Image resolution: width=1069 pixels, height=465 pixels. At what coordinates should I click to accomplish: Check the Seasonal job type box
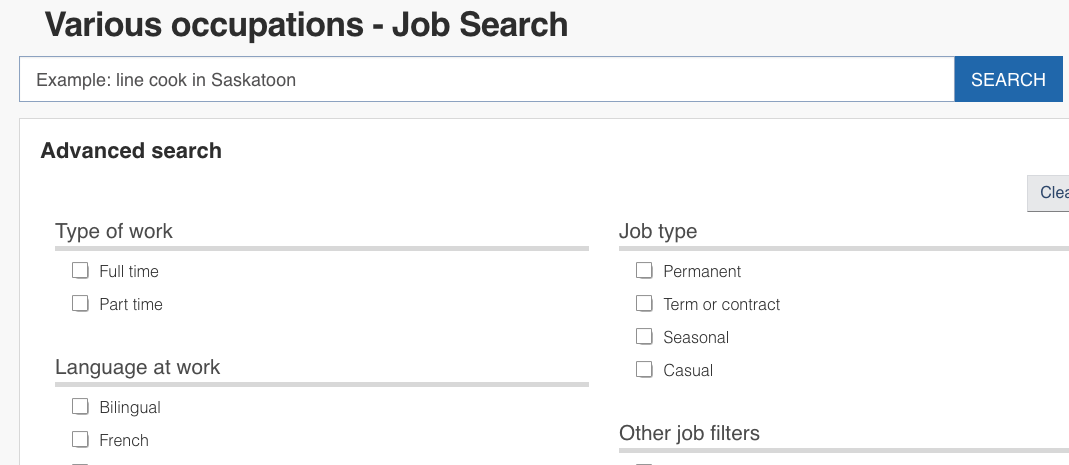pos(644,337)
